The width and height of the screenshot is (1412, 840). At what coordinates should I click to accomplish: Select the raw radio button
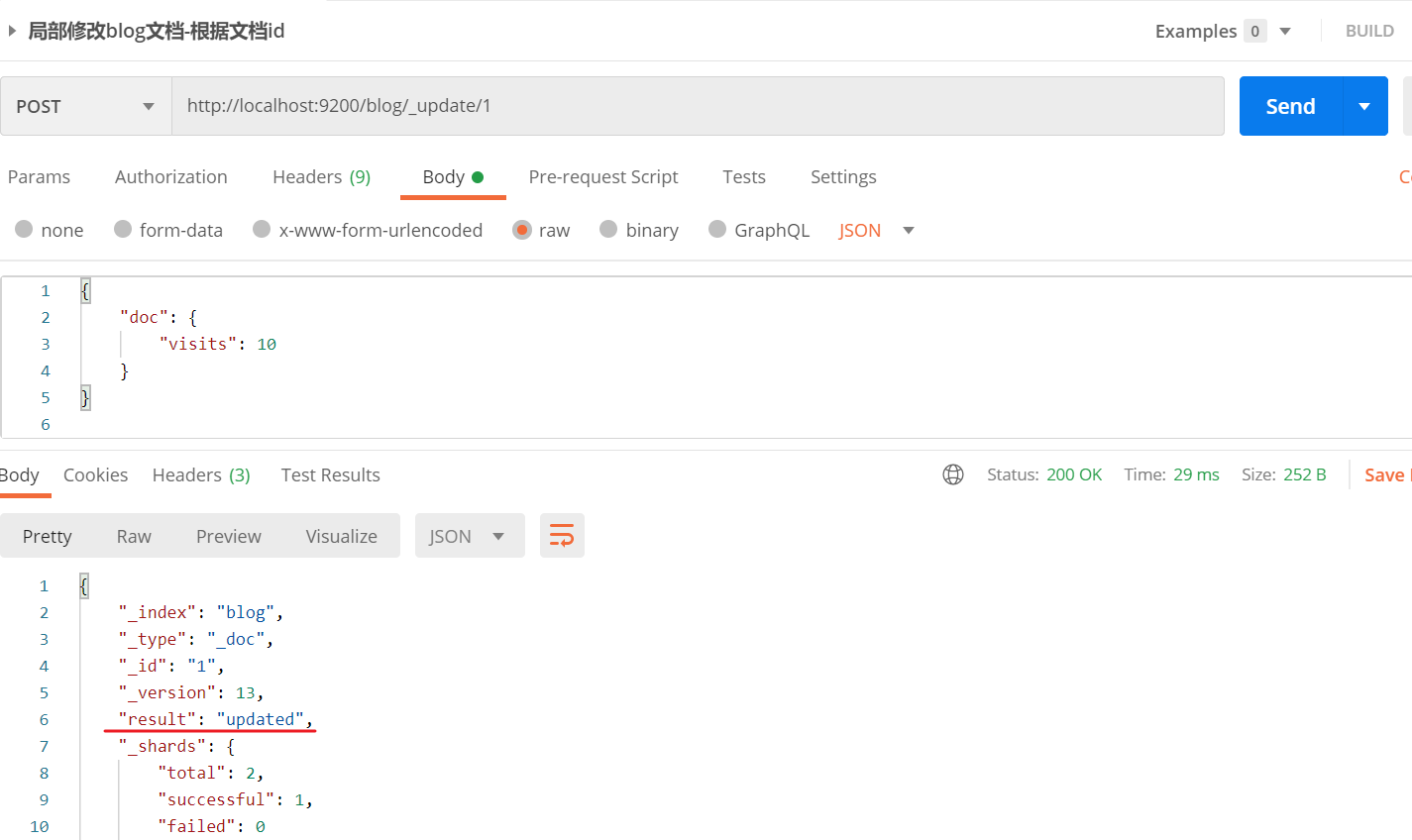pyautogui.click(x=522, y=229)
